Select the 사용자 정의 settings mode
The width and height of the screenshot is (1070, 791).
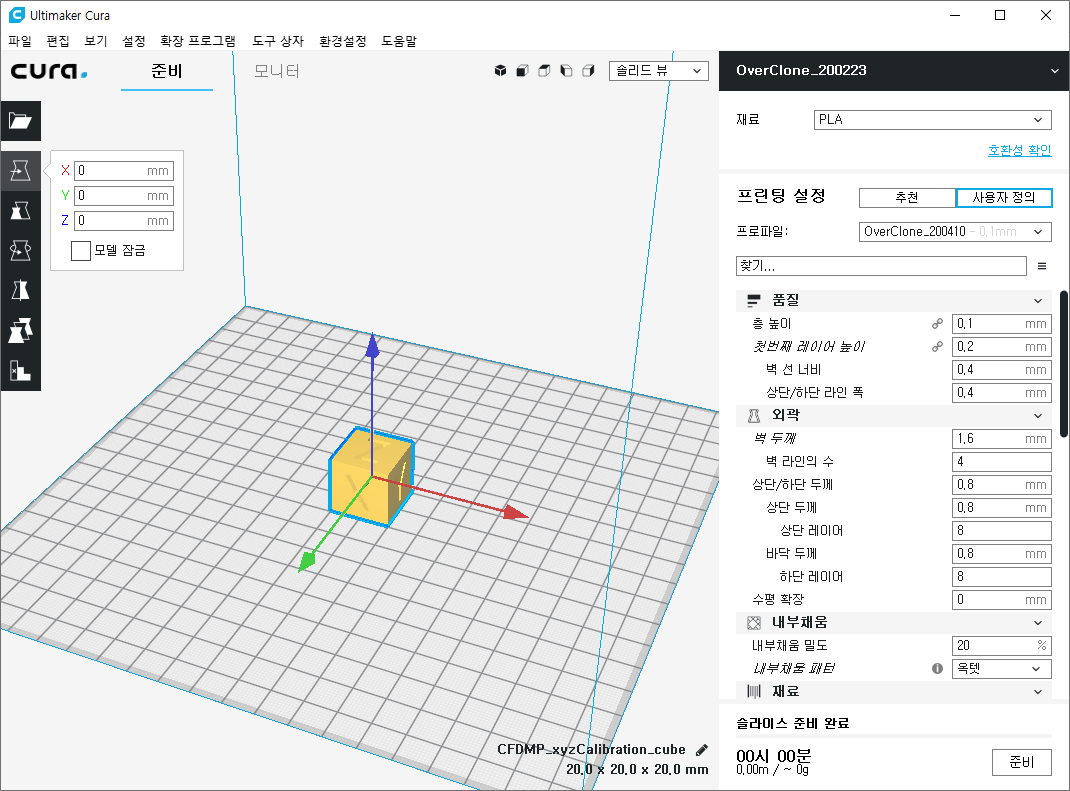[x=1003, y=197]
